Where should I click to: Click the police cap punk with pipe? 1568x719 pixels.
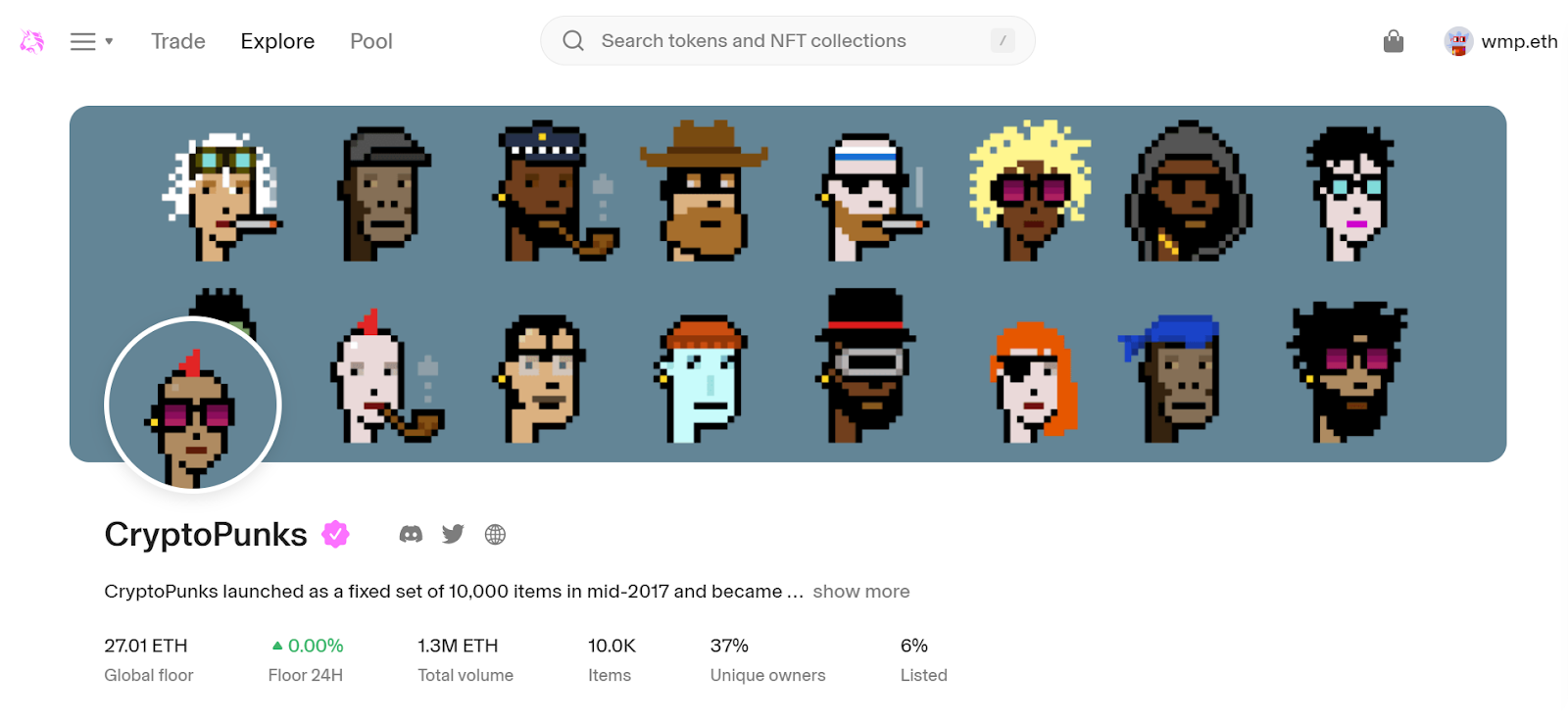[x=556, y=191]
